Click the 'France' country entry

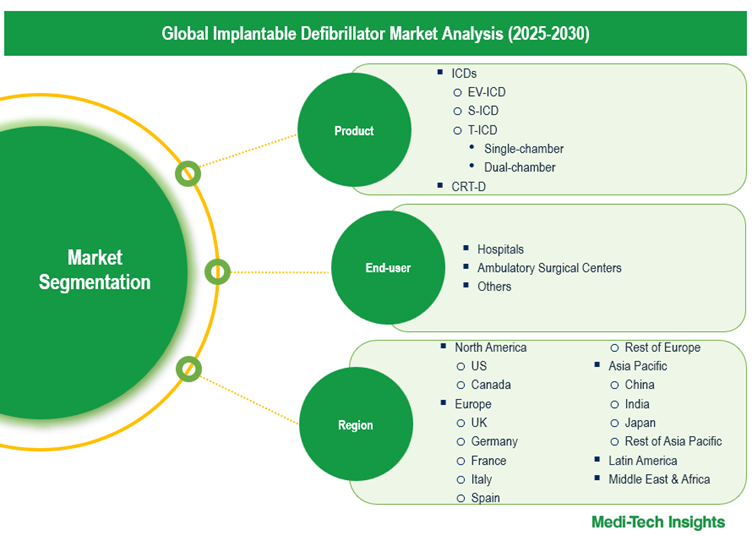coord(488,461)
